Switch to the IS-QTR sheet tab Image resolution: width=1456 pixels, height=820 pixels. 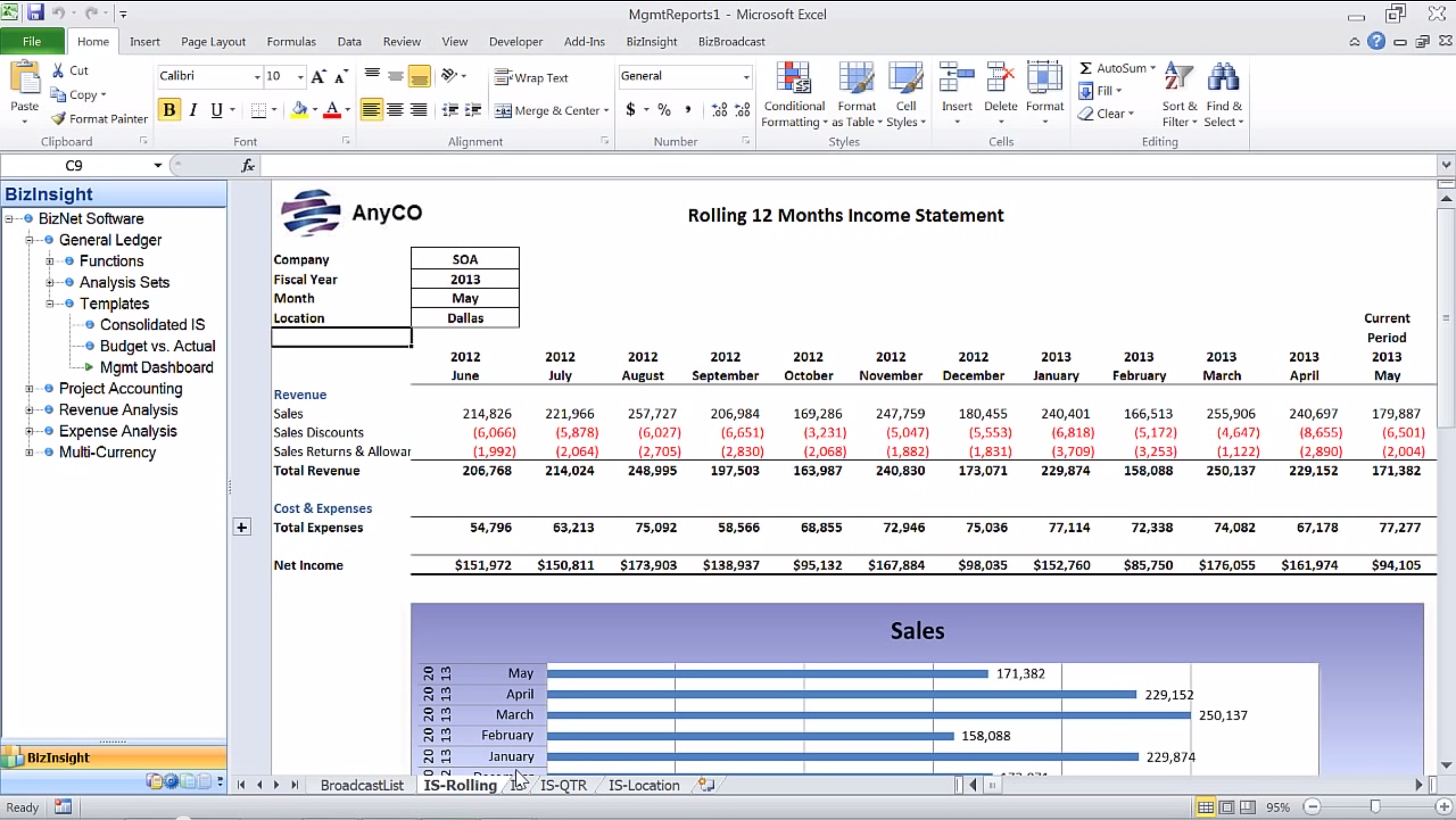(x=564, y=785)
